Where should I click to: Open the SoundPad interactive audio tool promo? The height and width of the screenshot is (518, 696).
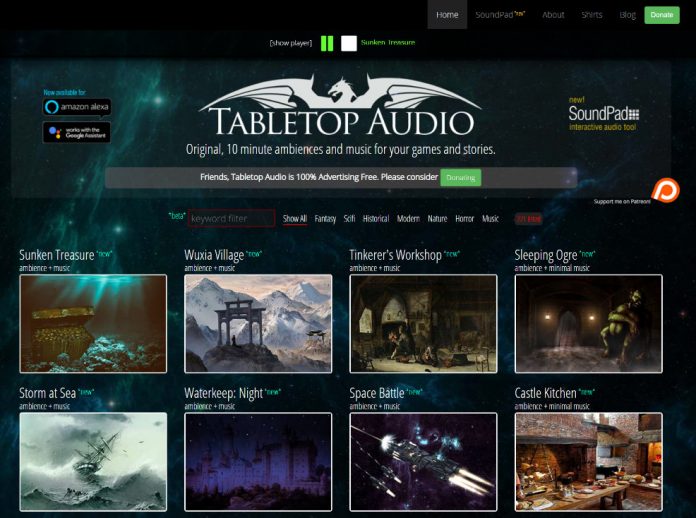point(604,114)
